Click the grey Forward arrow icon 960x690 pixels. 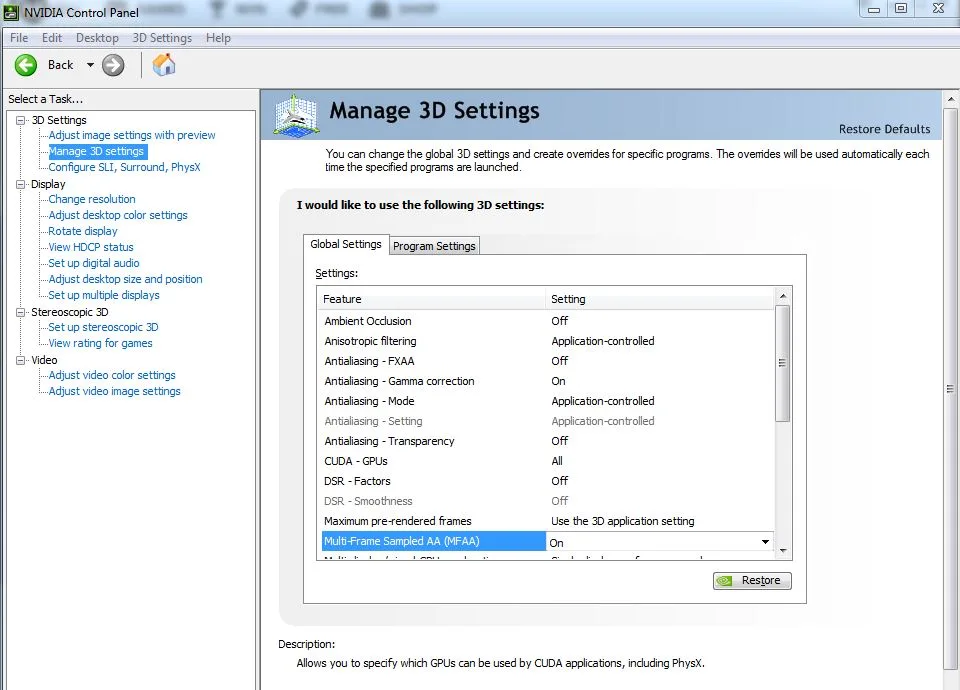(x=113, y=65)
